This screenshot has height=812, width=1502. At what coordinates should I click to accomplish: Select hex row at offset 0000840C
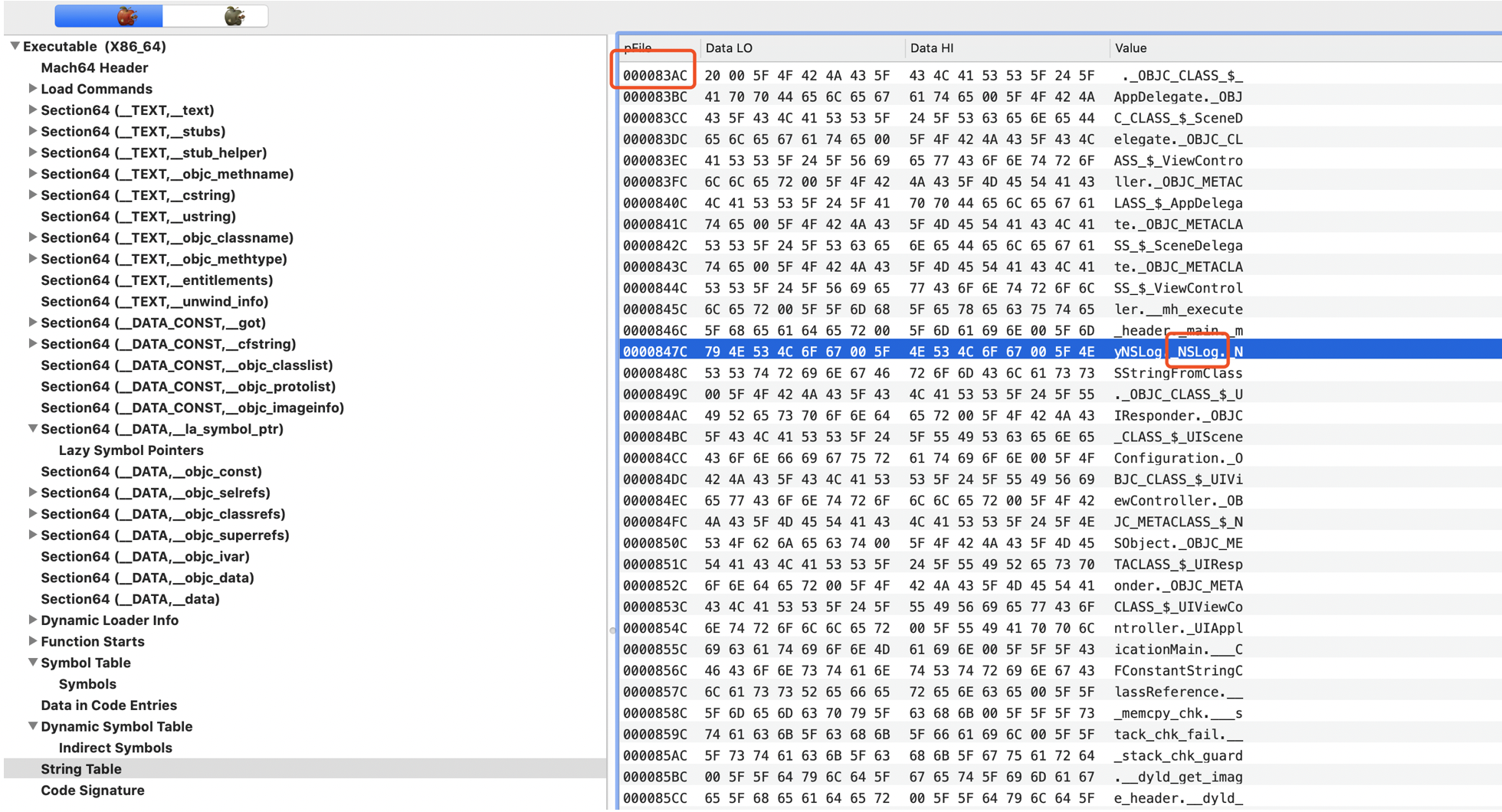1061,203
